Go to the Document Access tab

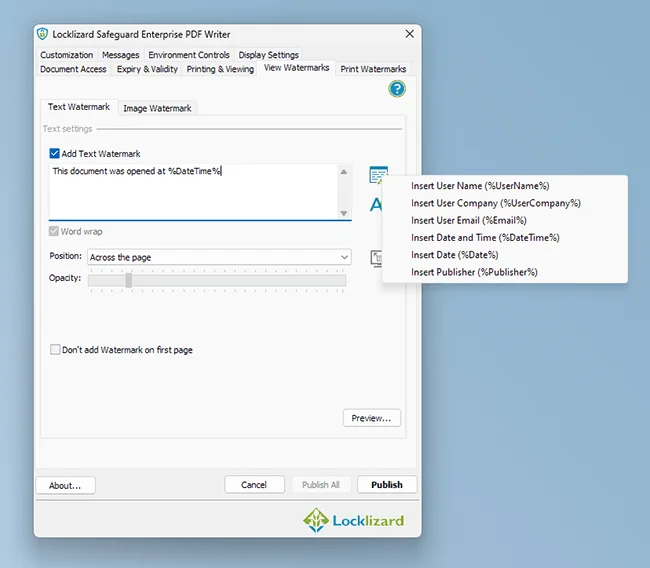(73, 69)
